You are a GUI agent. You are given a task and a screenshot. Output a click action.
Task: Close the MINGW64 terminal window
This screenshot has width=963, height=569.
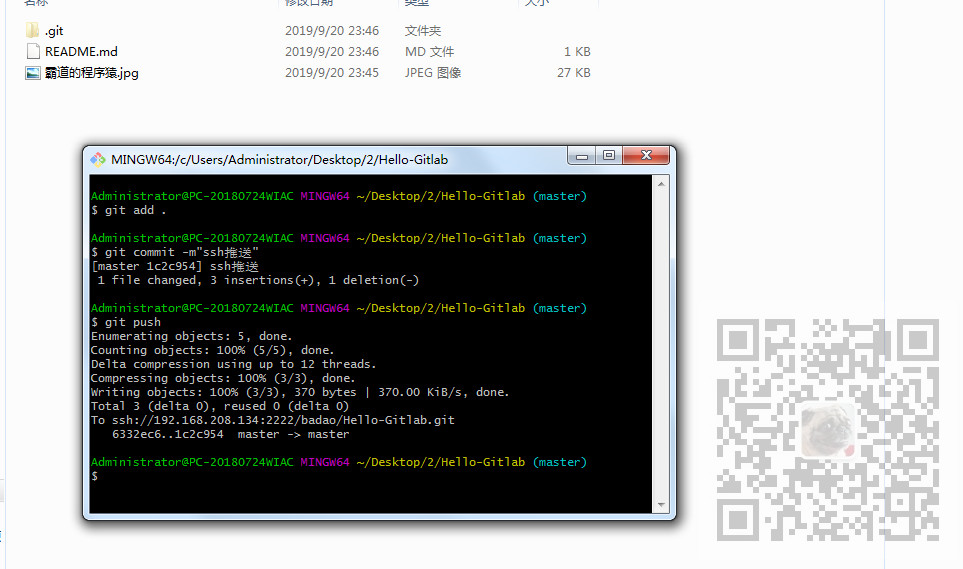coord(646,155)
